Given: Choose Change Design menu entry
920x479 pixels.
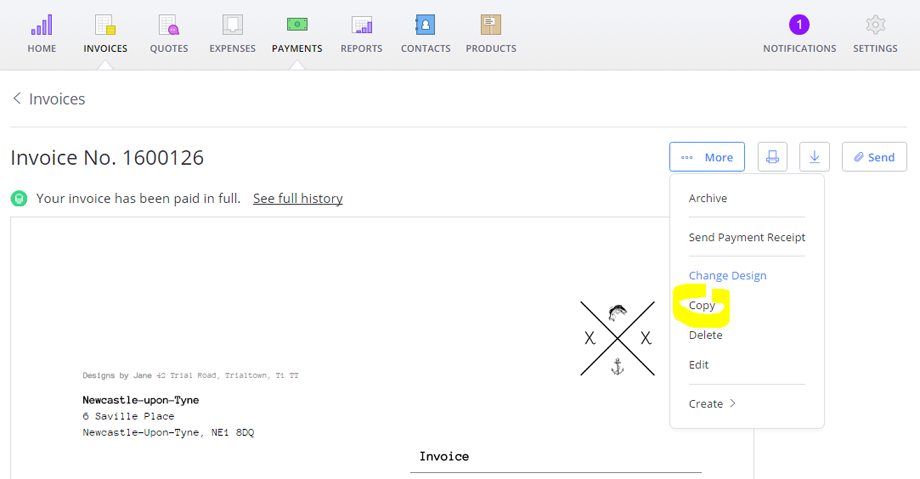Looking at the screenshot, I should coord(728,275).
